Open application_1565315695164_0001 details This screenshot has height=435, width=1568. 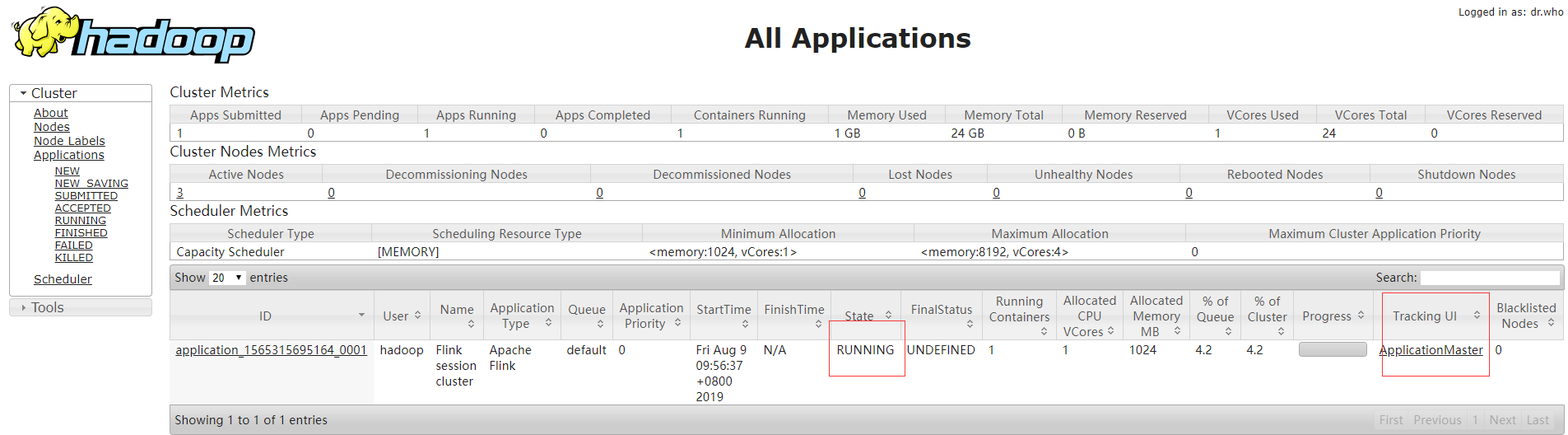click(x=271, y=350)
